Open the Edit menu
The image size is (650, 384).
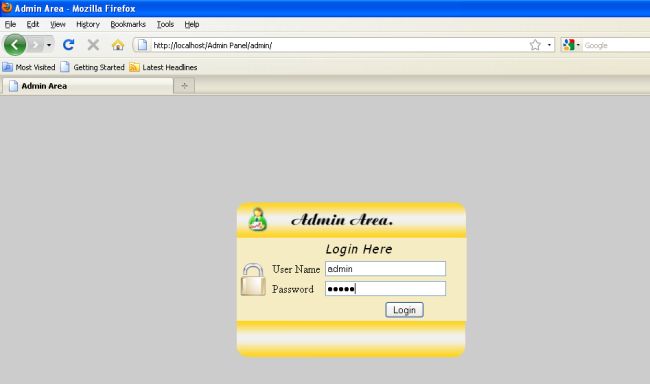pyautogui.click(x=33, y=24)
